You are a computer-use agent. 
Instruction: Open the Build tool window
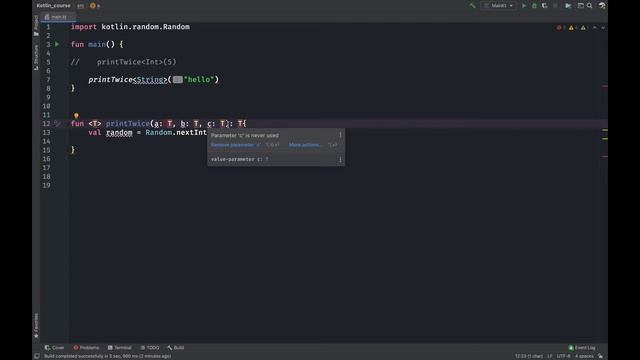pos(176,348)
